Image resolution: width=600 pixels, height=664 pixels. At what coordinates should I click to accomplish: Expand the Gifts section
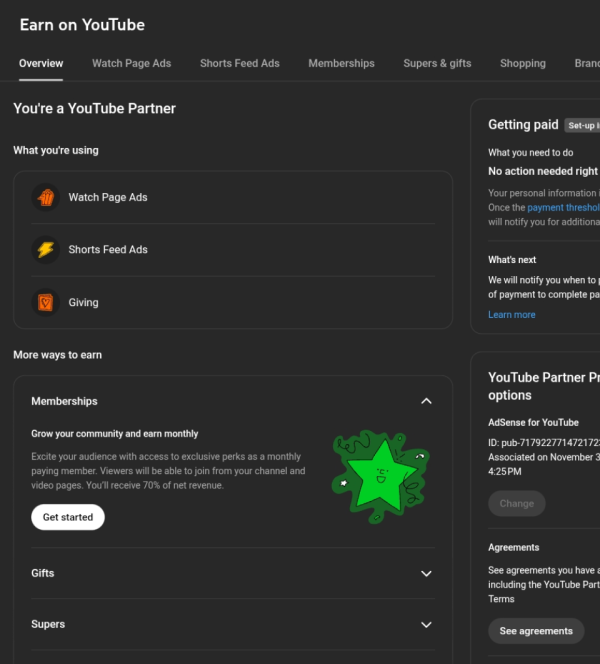(x=426, y=574)
